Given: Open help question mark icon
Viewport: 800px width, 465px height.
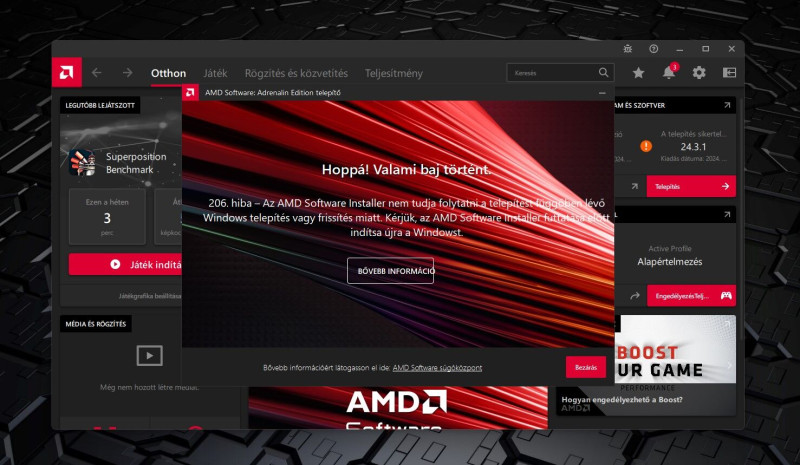Looking at the screenshot, I should [654, 48].
